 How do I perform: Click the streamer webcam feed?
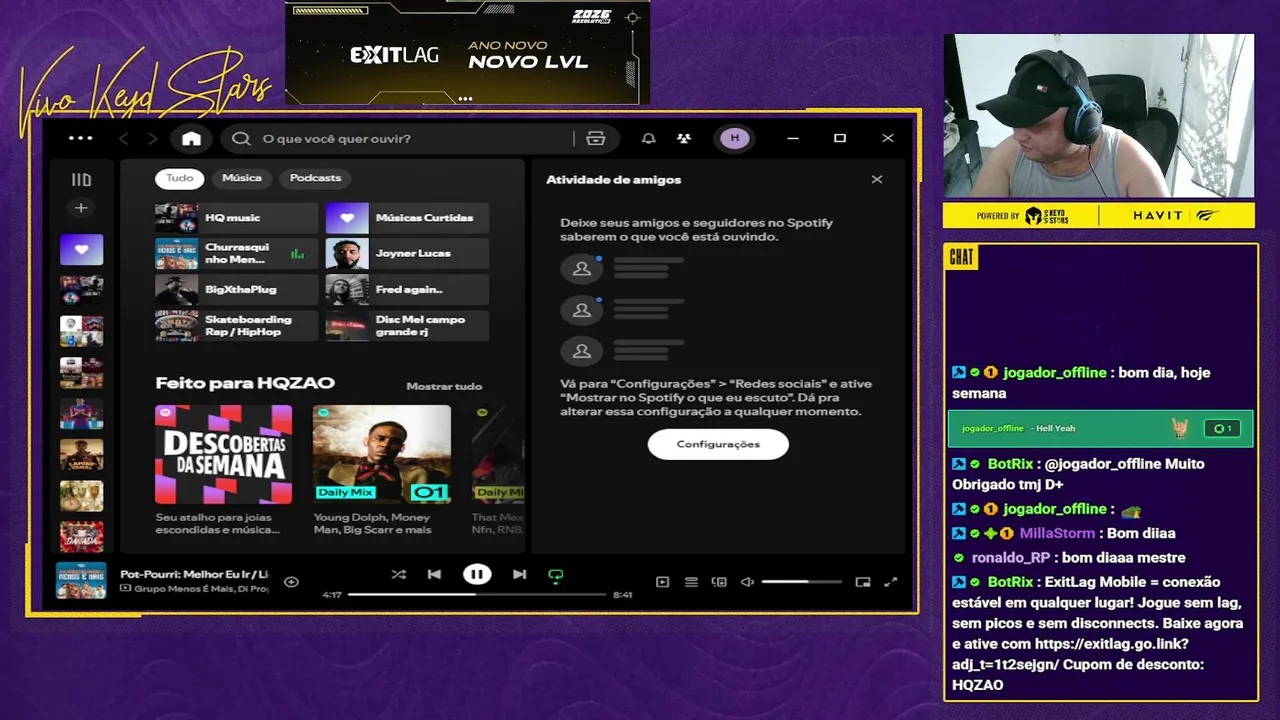pos(1099,116)
